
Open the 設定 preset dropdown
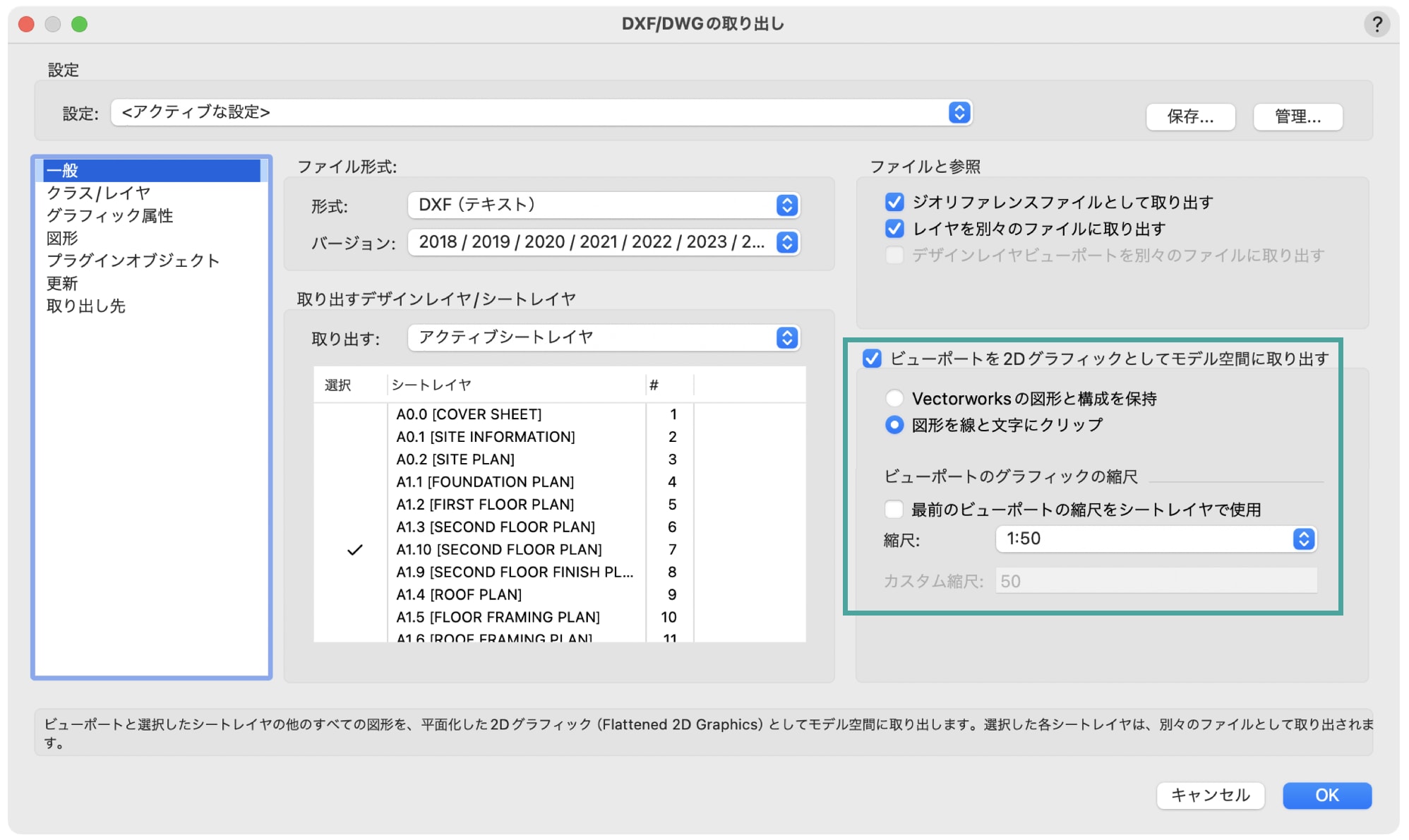coord(541,112)
